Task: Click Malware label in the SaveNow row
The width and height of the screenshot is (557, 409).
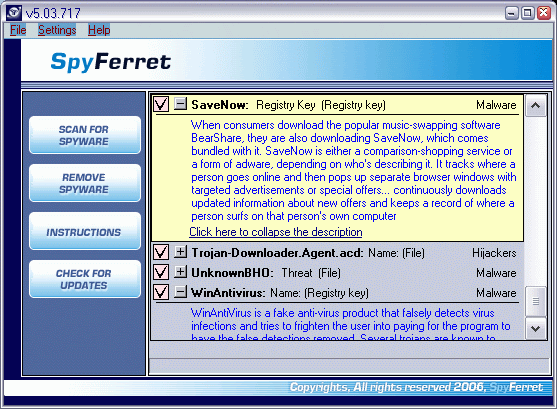Action: [x=496, y=105]
